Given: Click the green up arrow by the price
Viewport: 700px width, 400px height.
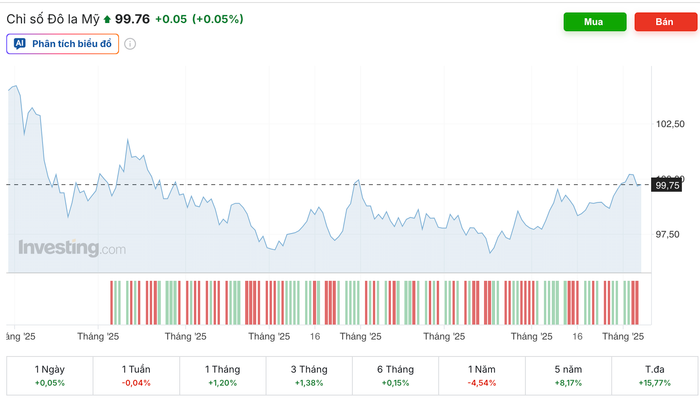Looking at the screenshot, I should 108,19.
